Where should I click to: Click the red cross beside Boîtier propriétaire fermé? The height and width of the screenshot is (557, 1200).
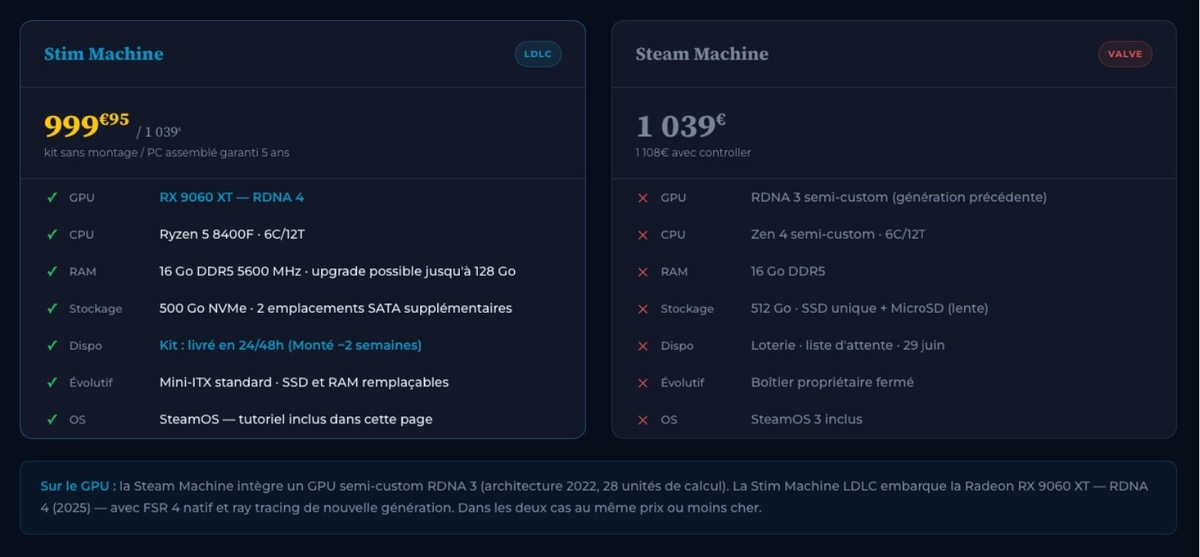[x=643, y=383]
